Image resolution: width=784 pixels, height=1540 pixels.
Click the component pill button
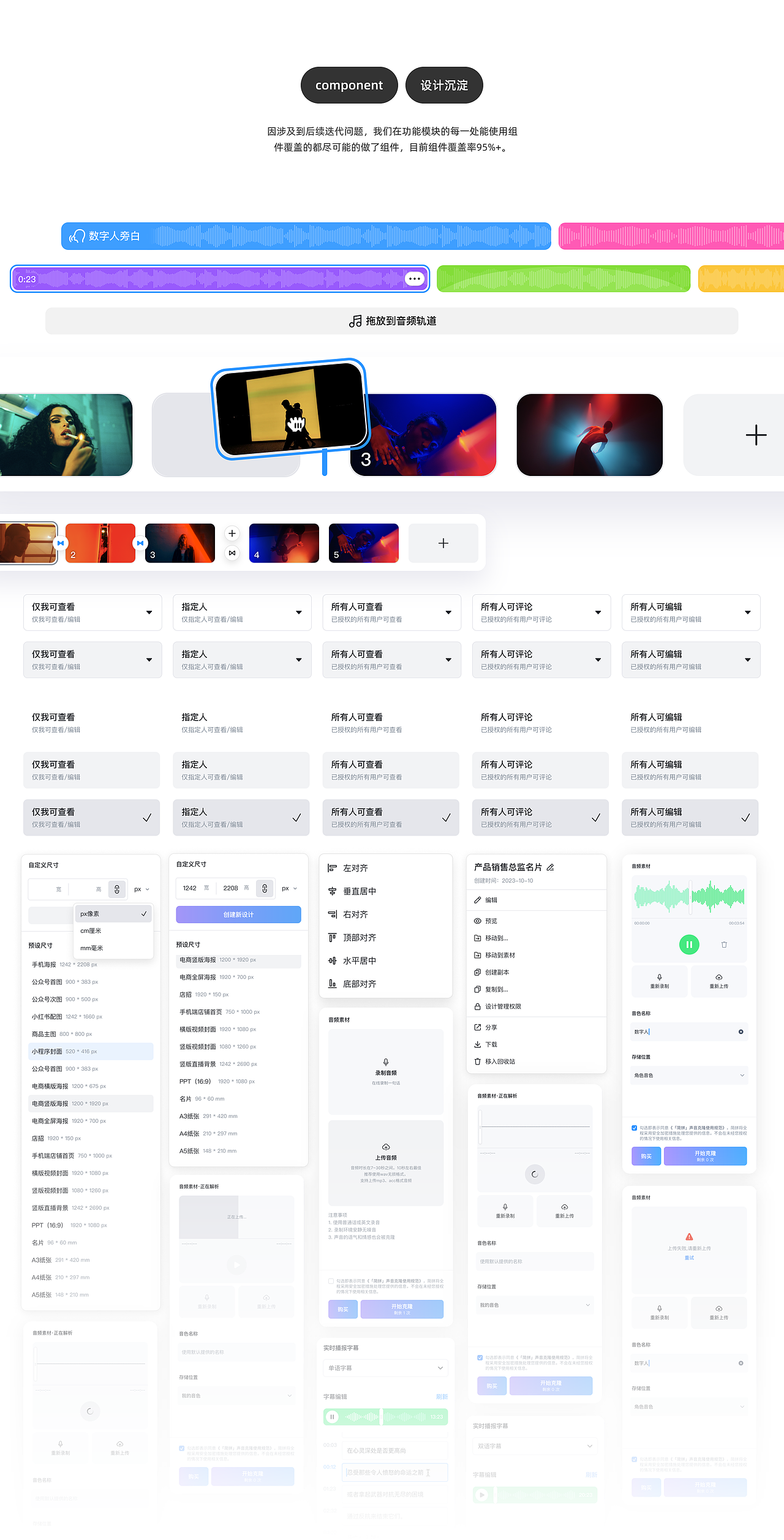[x=349, y=85]
